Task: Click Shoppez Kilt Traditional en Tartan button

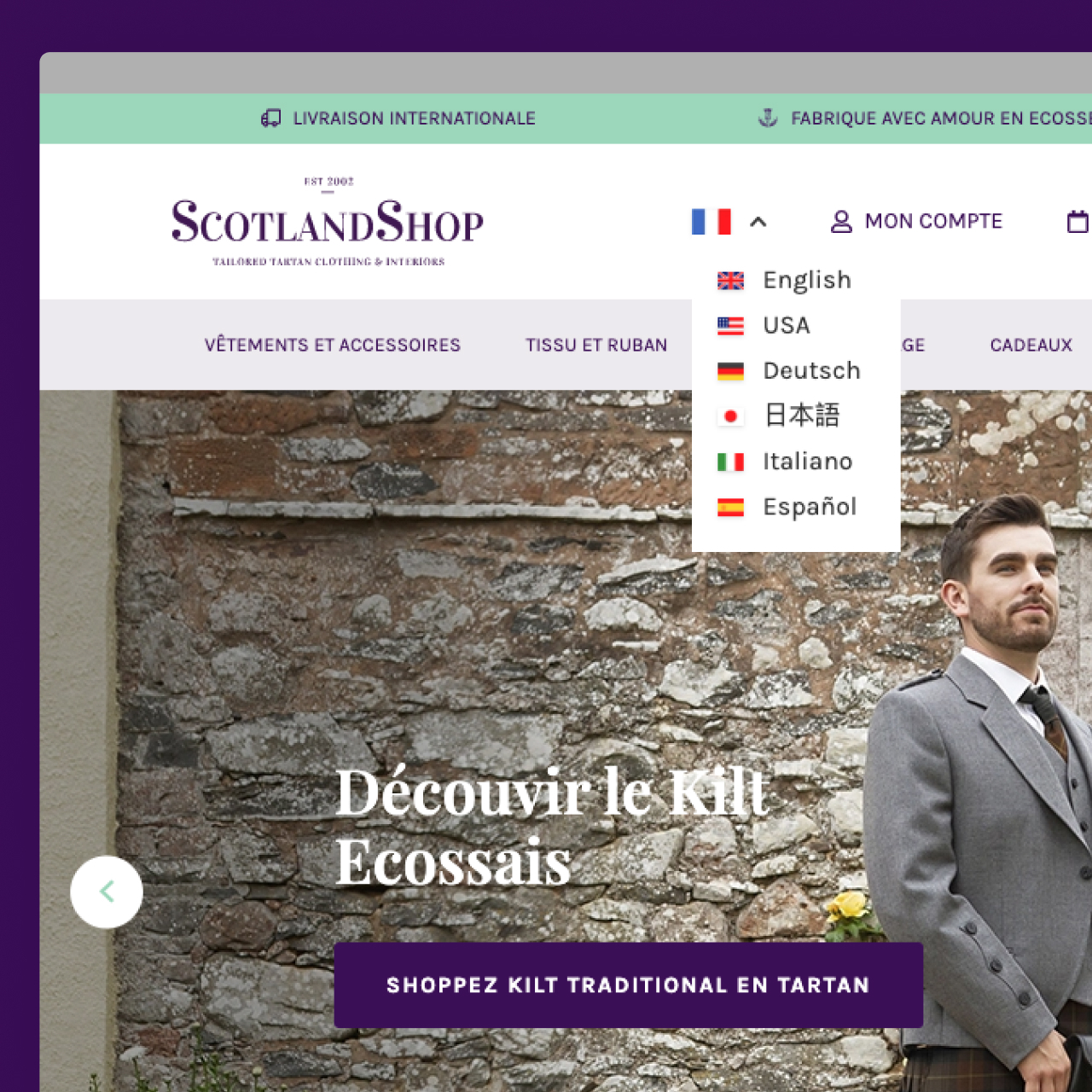Action: point(628,985)
